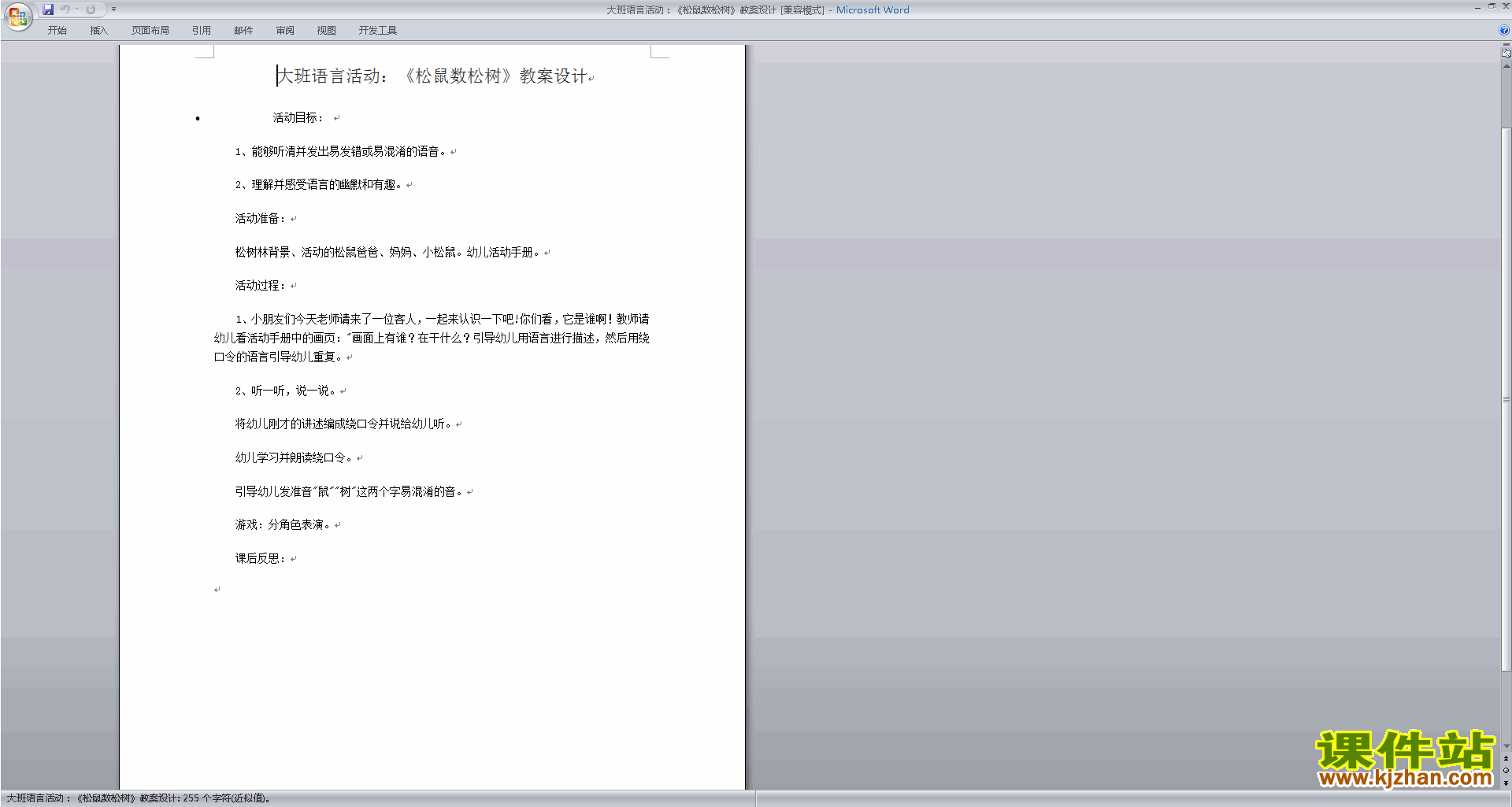The height and width of the screenshot is (807, 1512).
Task: Click the line 能够听清并发出易发错或易混淆的语音
Action: (x=342, y=151)
